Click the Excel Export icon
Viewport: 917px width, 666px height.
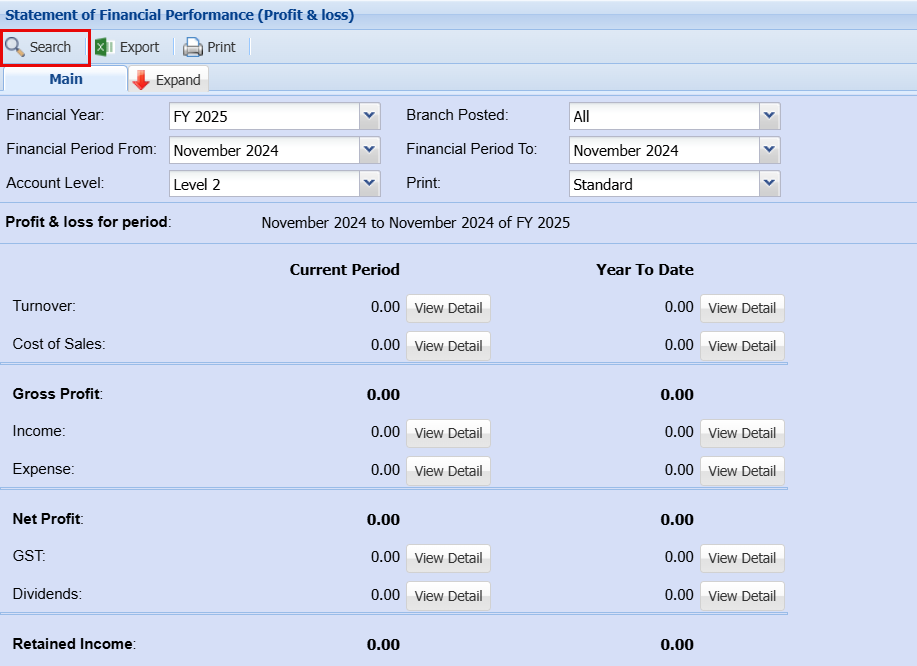pyautogui.click(x=103, y=47)
